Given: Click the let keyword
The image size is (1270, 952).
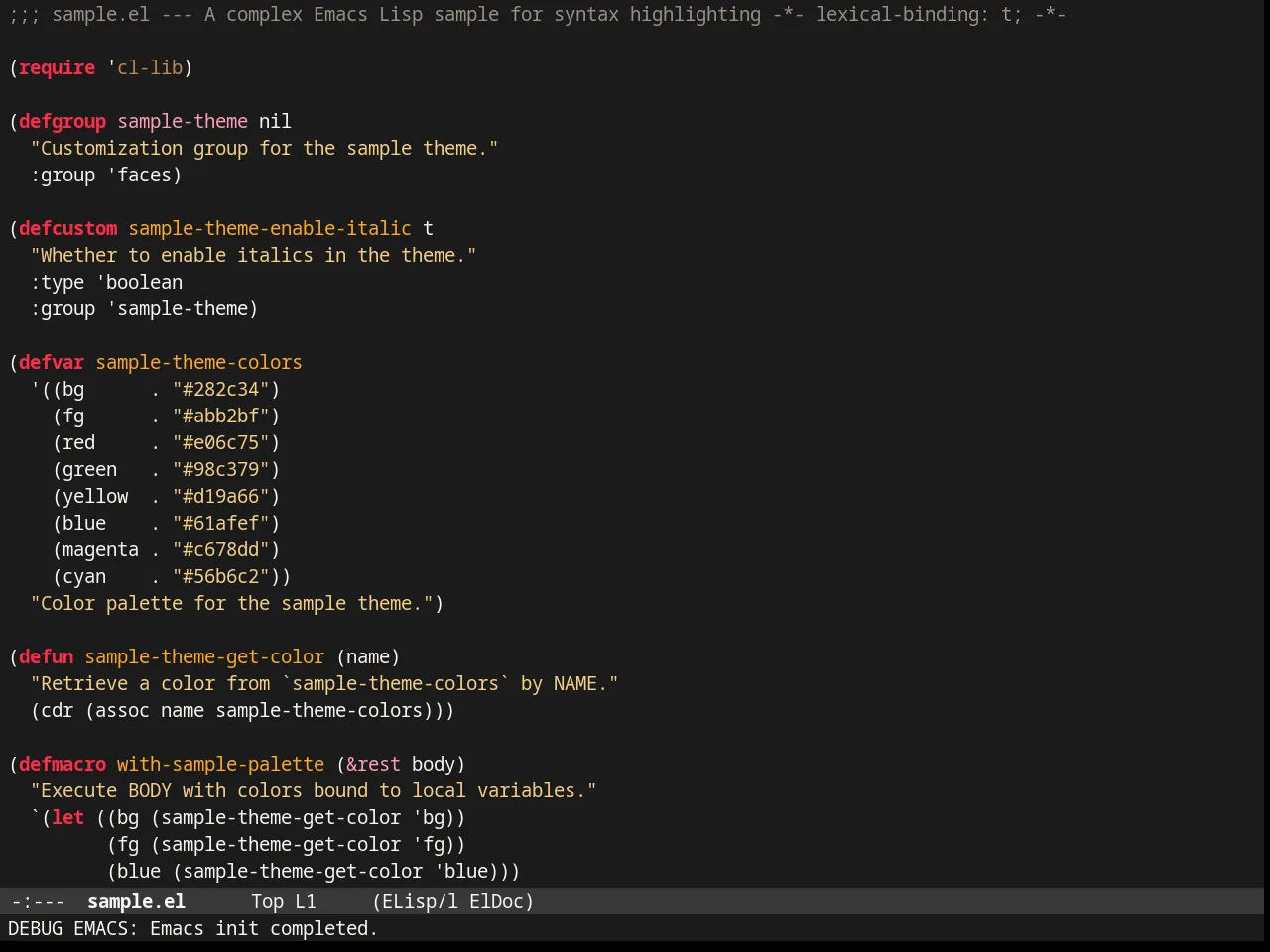Looking at the screenshot, I should [67, 817].
